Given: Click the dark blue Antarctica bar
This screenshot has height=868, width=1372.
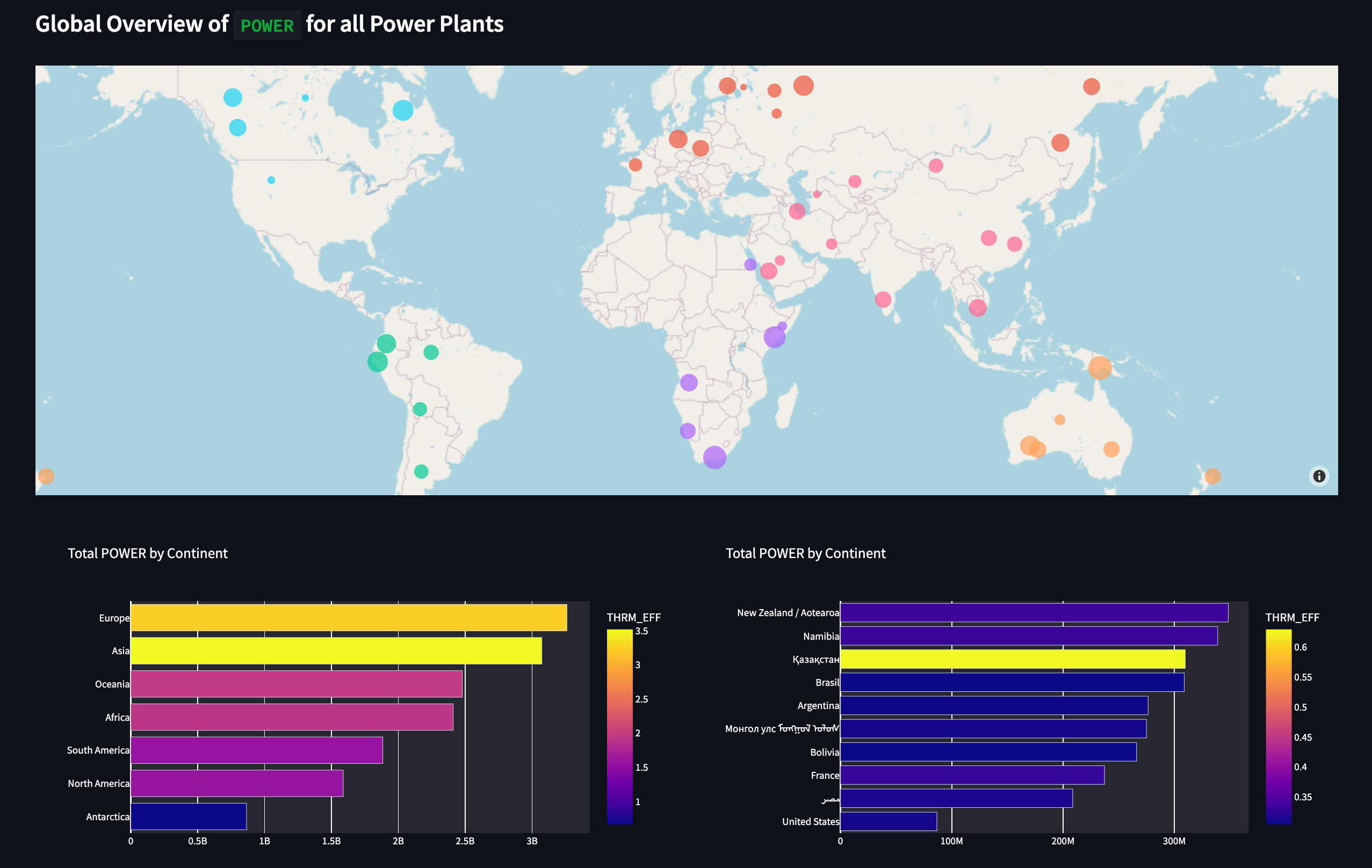Looking at the screenshot, I should (x=188, y=816).
